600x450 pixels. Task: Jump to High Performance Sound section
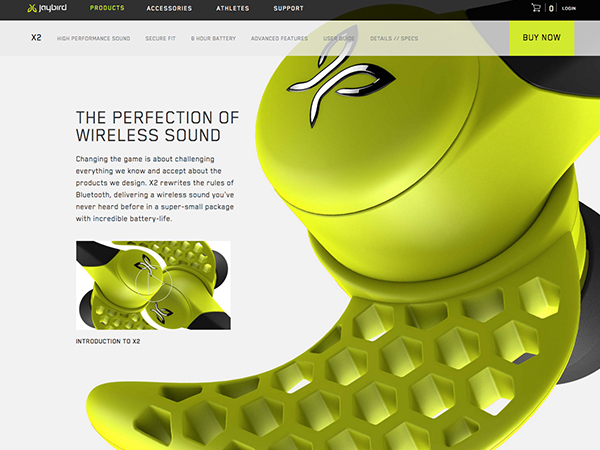(x=93, y=38)
